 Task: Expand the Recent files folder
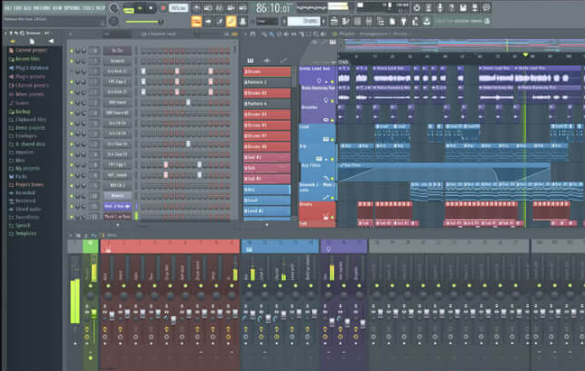click(25, 59)
